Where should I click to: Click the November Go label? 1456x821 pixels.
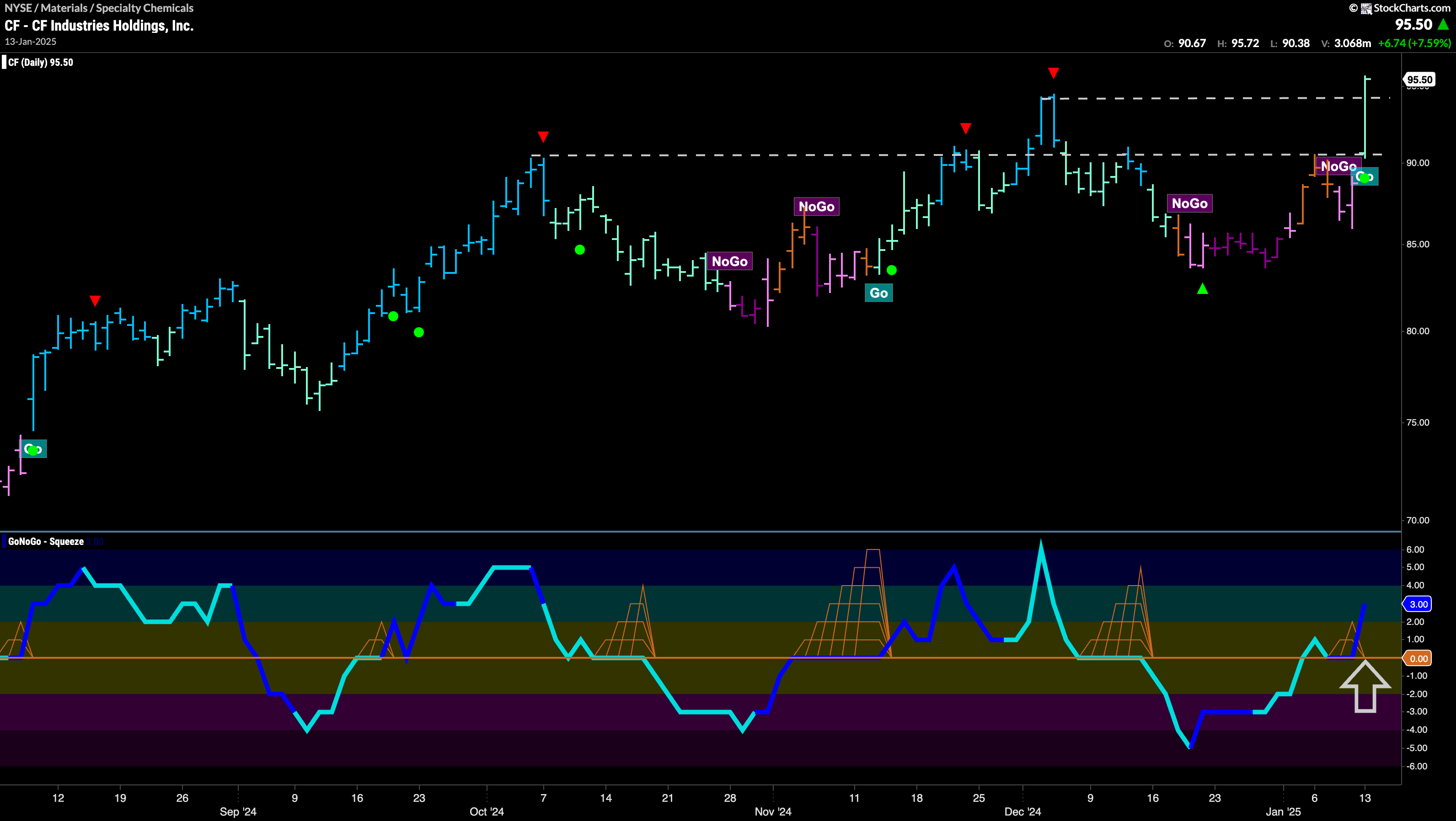coord(879,293)
